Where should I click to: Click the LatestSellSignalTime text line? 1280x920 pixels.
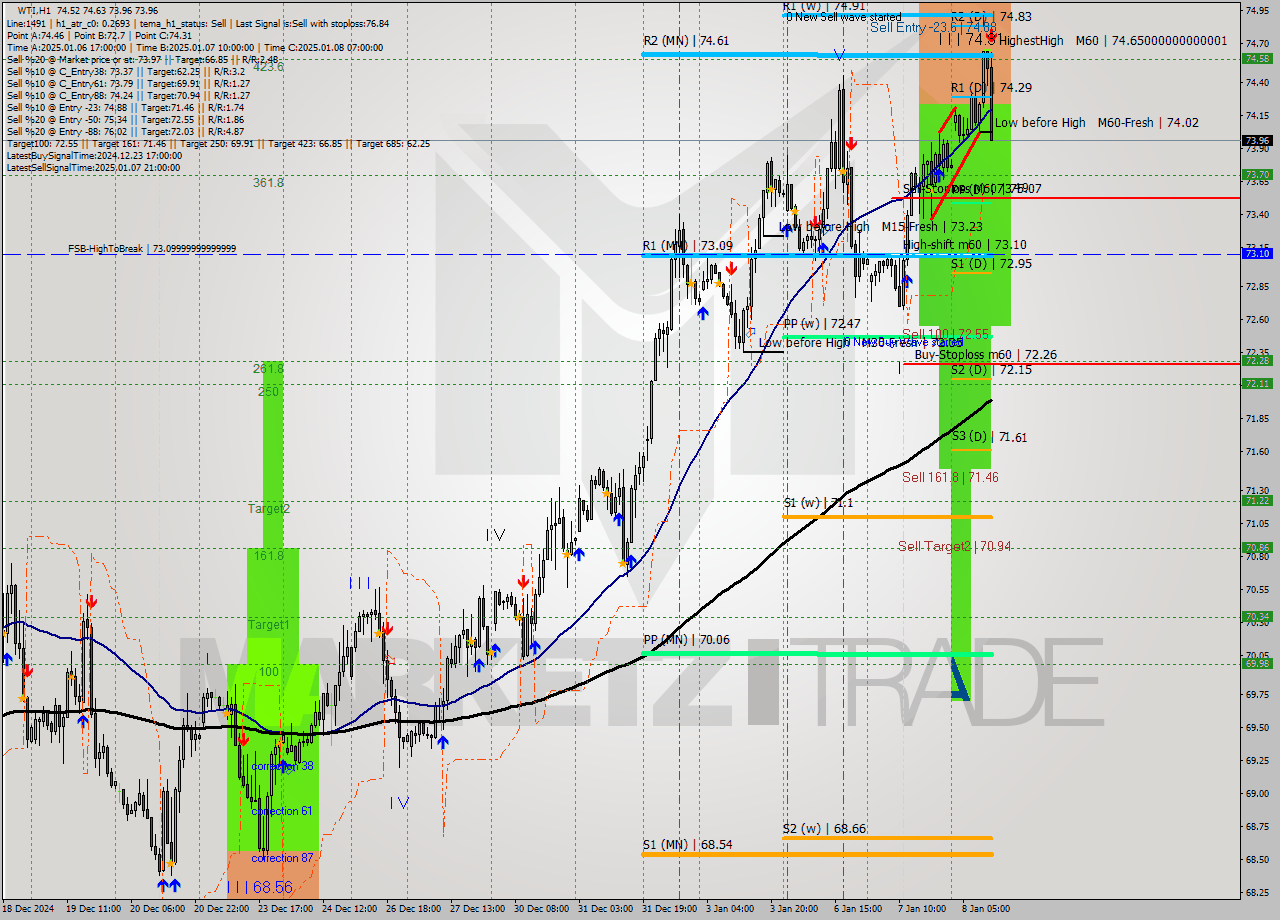pyautogui.click(x=94, y=167)
